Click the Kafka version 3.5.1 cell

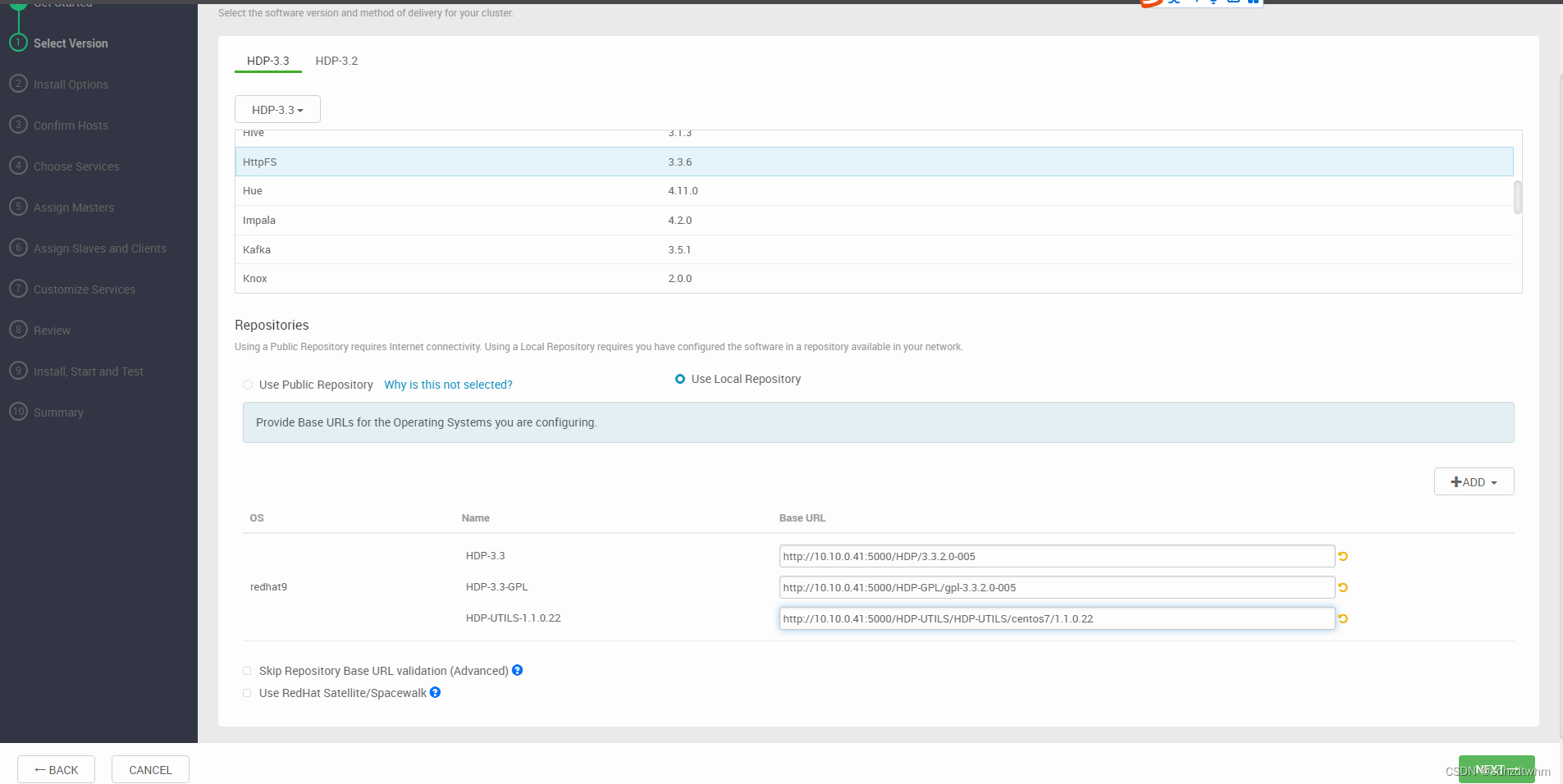(x=679, y=249)
